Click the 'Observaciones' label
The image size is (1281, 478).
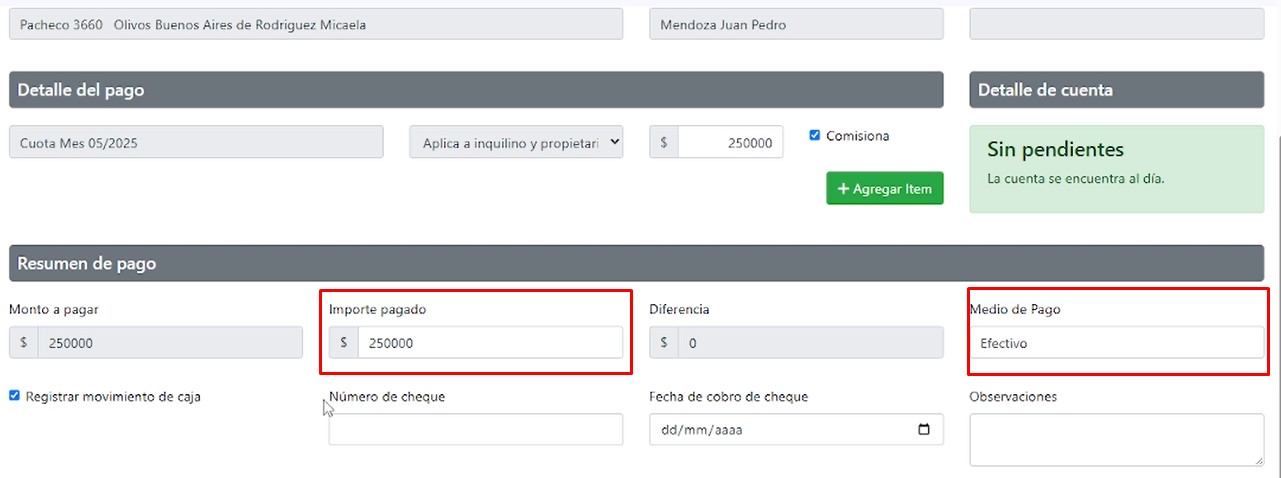click(1013, 396)
